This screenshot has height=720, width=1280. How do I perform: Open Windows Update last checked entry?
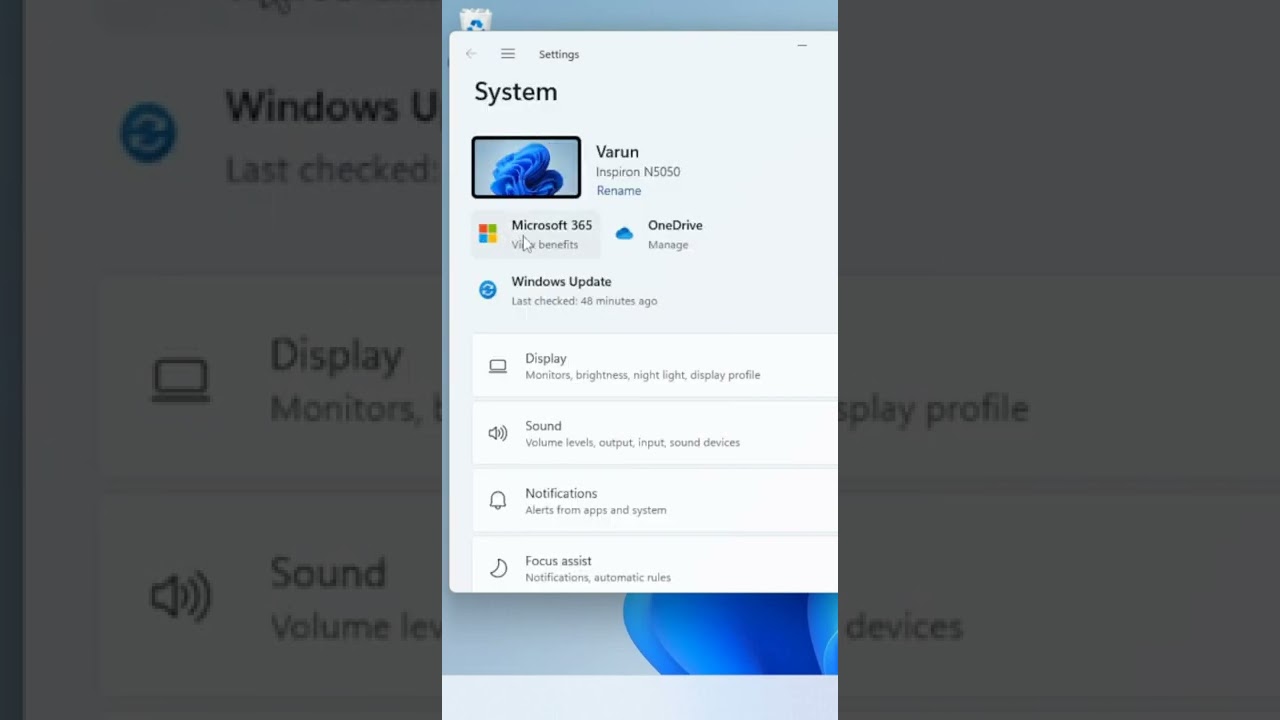(x=568, y=290)
